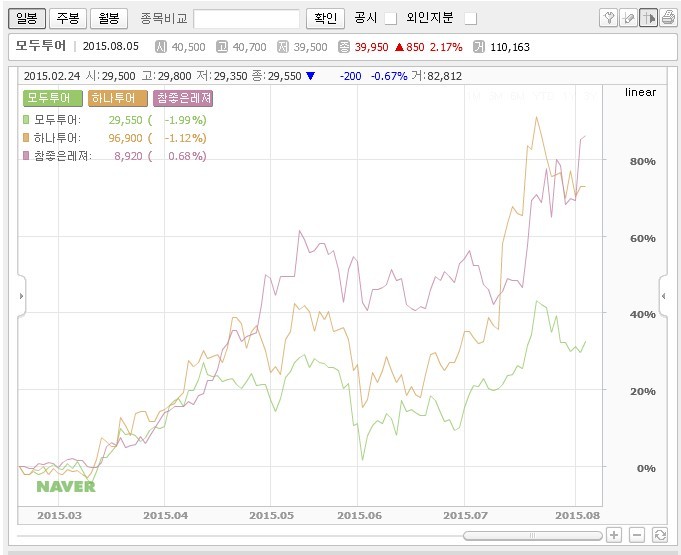Reset the chart with the refresh icon
This screenshot has width=681, height=555.
pos(659,536)
